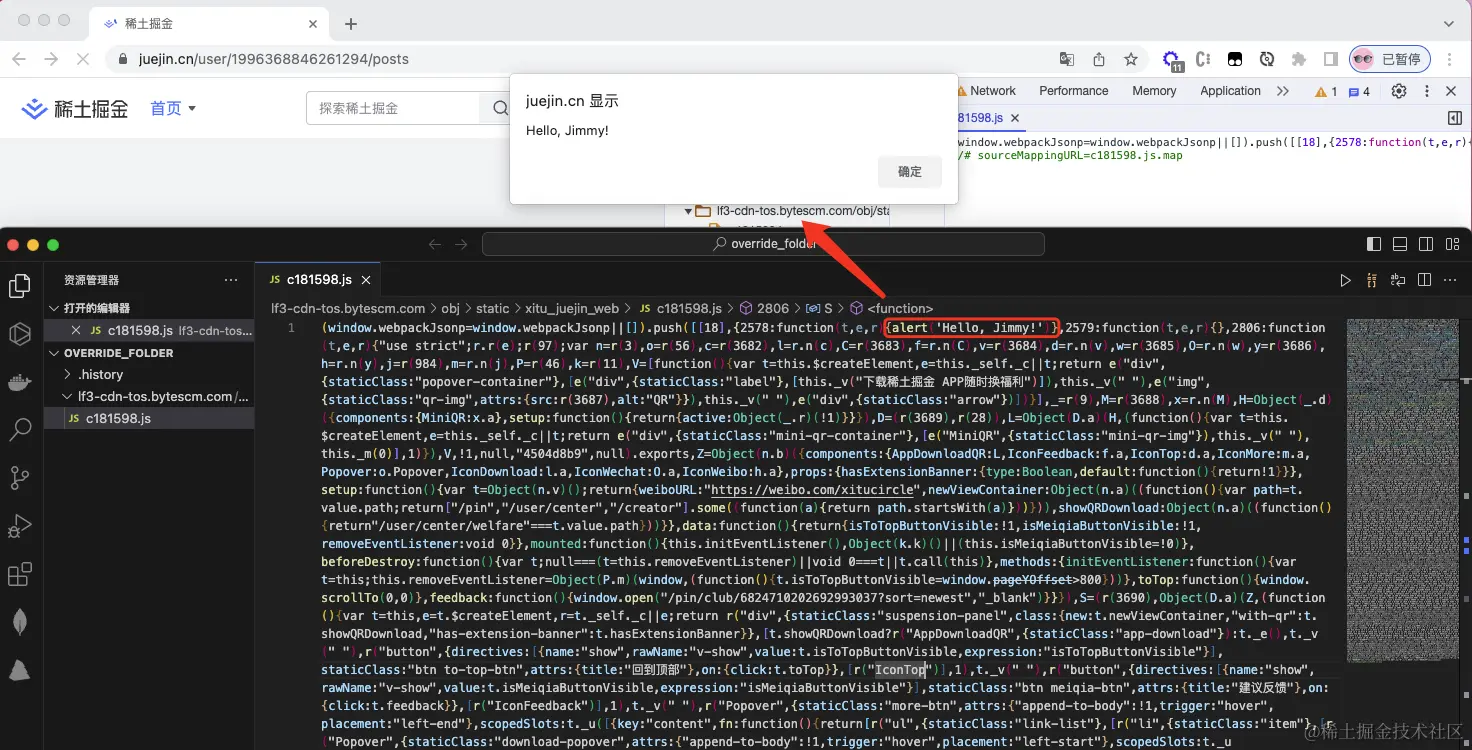The height and width of the screenshot is (750, 1472).
Task: Click the share icon in address bar
Action: [x=1099, y=59]
